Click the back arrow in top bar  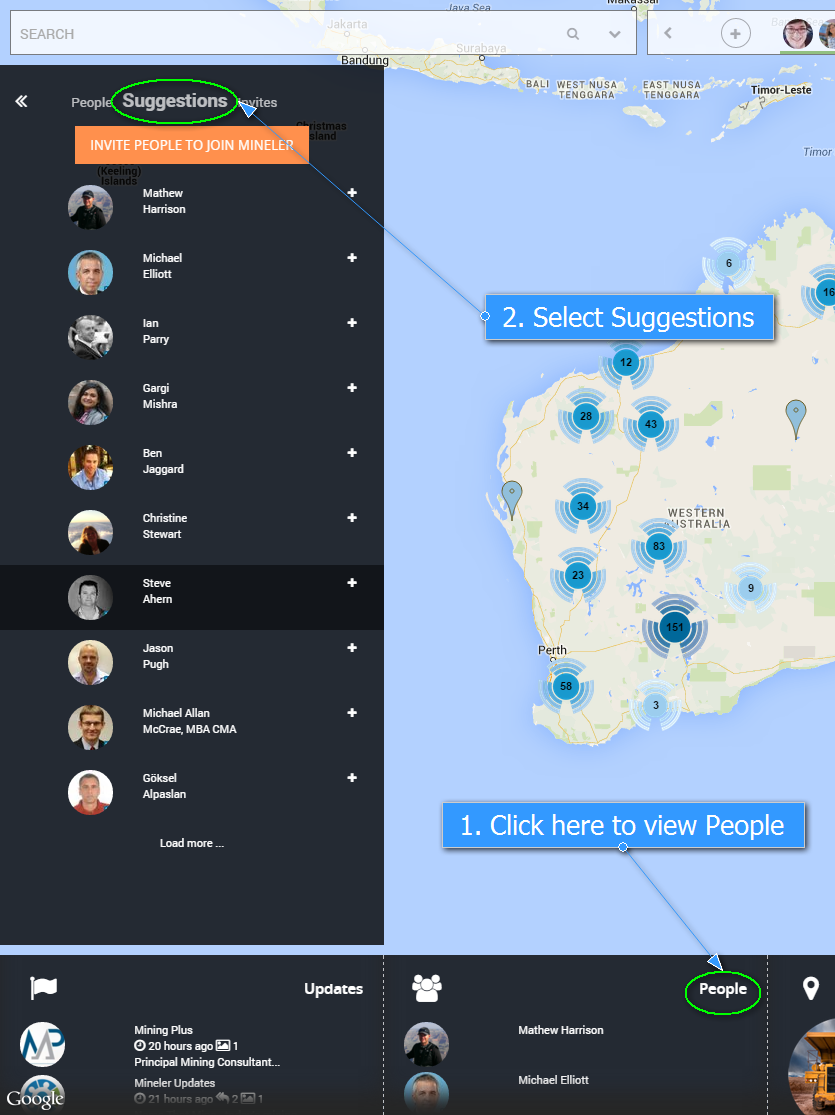668,34
